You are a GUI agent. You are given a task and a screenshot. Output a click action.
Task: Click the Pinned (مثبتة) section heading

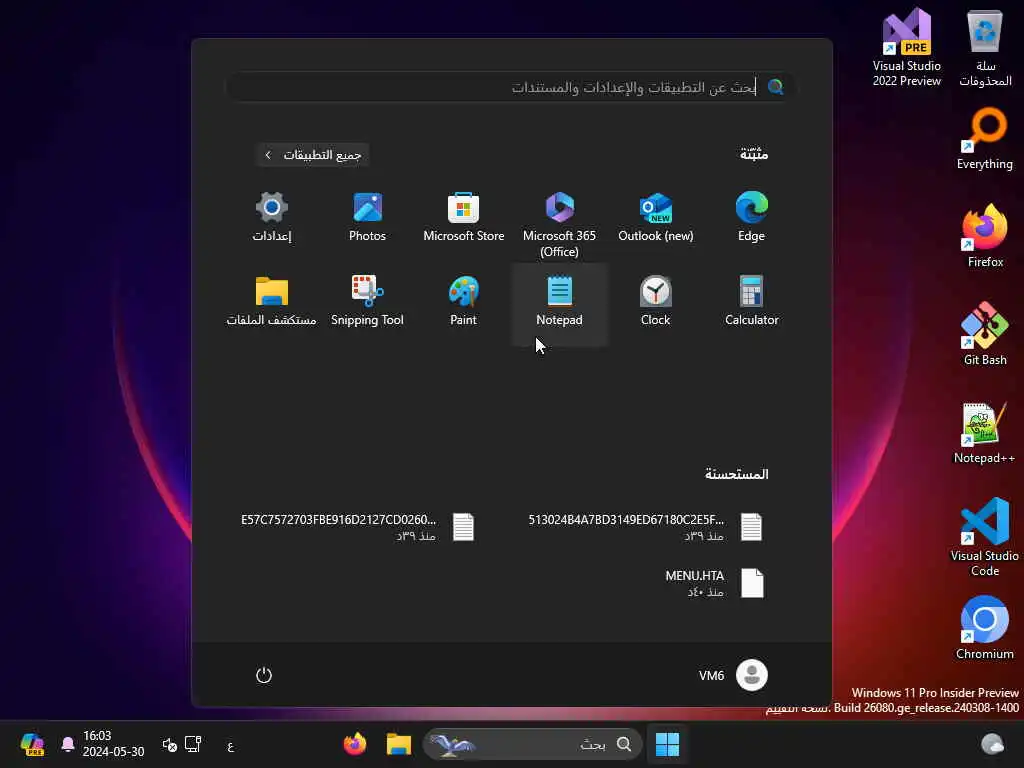click(754, 154)
